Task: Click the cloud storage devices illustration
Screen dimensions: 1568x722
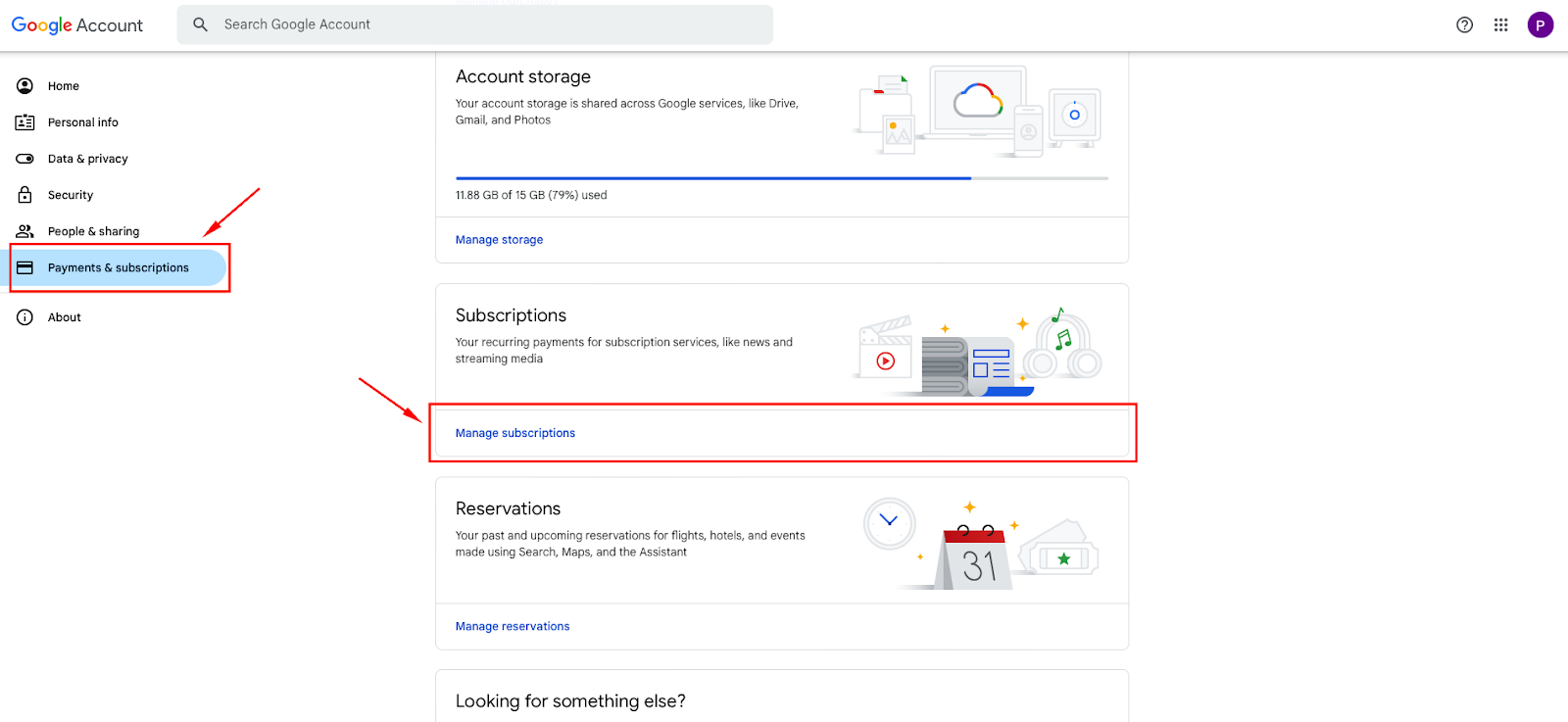Action: pyautogui.click(x=980, y=111)
